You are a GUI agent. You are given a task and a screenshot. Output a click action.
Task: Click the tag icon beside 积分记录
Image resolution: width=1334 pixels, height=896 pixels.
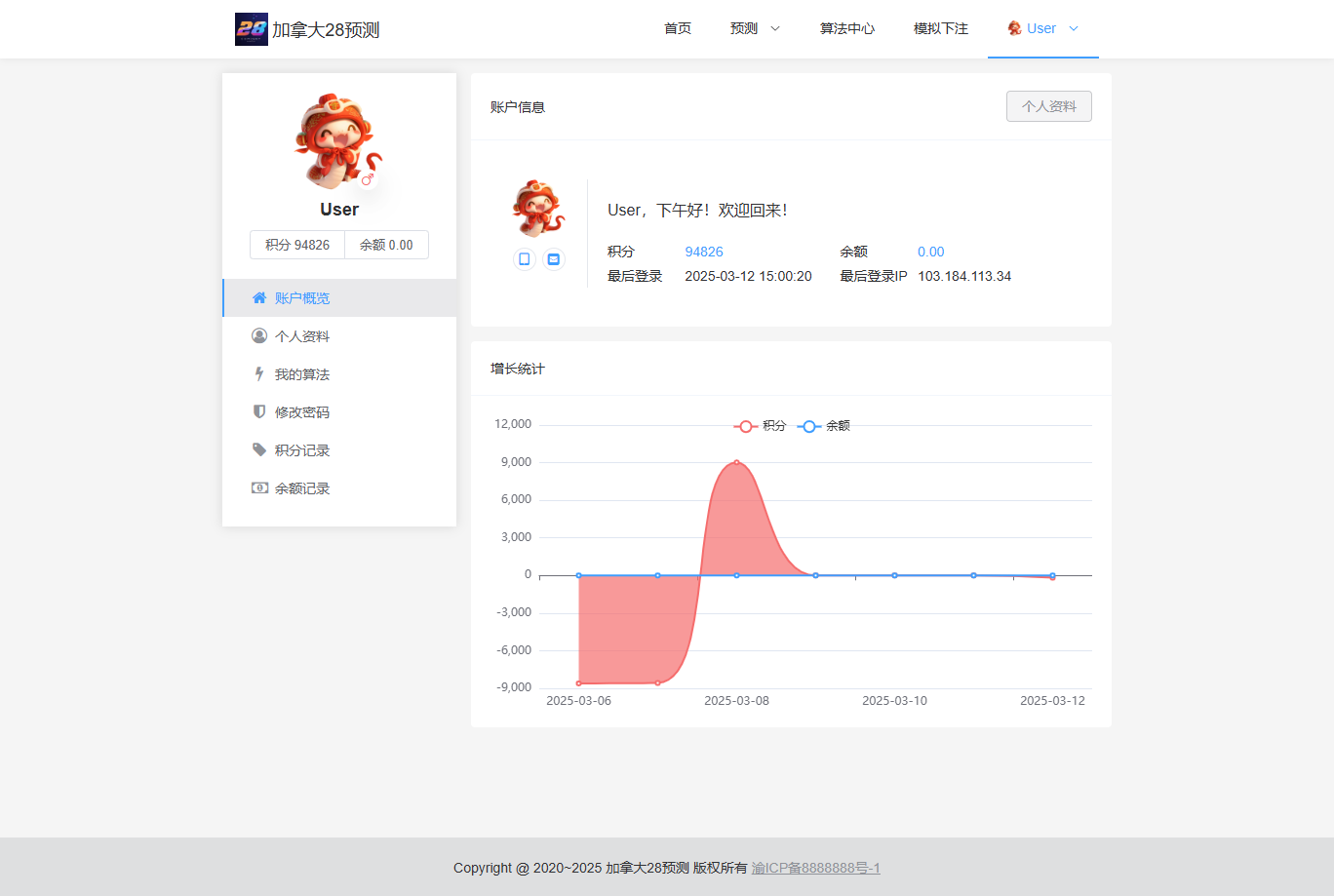(x=259, y=449)
